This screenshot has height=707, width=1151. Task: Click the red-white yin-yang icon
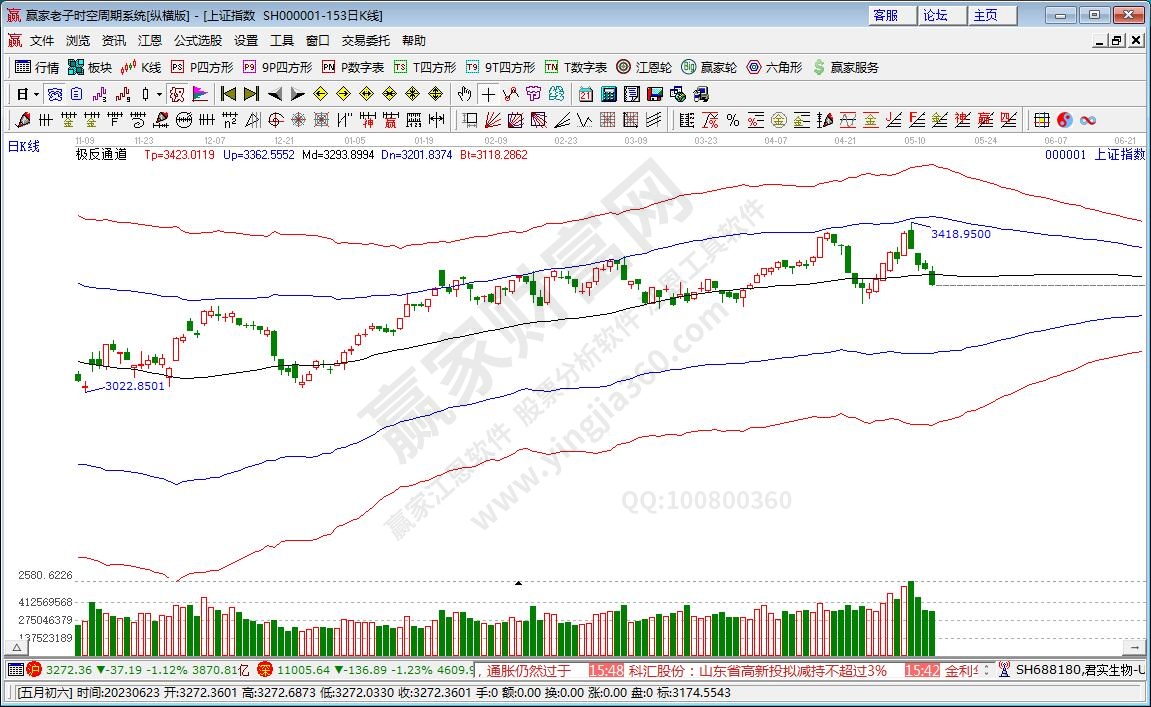tap(1064, 120)
